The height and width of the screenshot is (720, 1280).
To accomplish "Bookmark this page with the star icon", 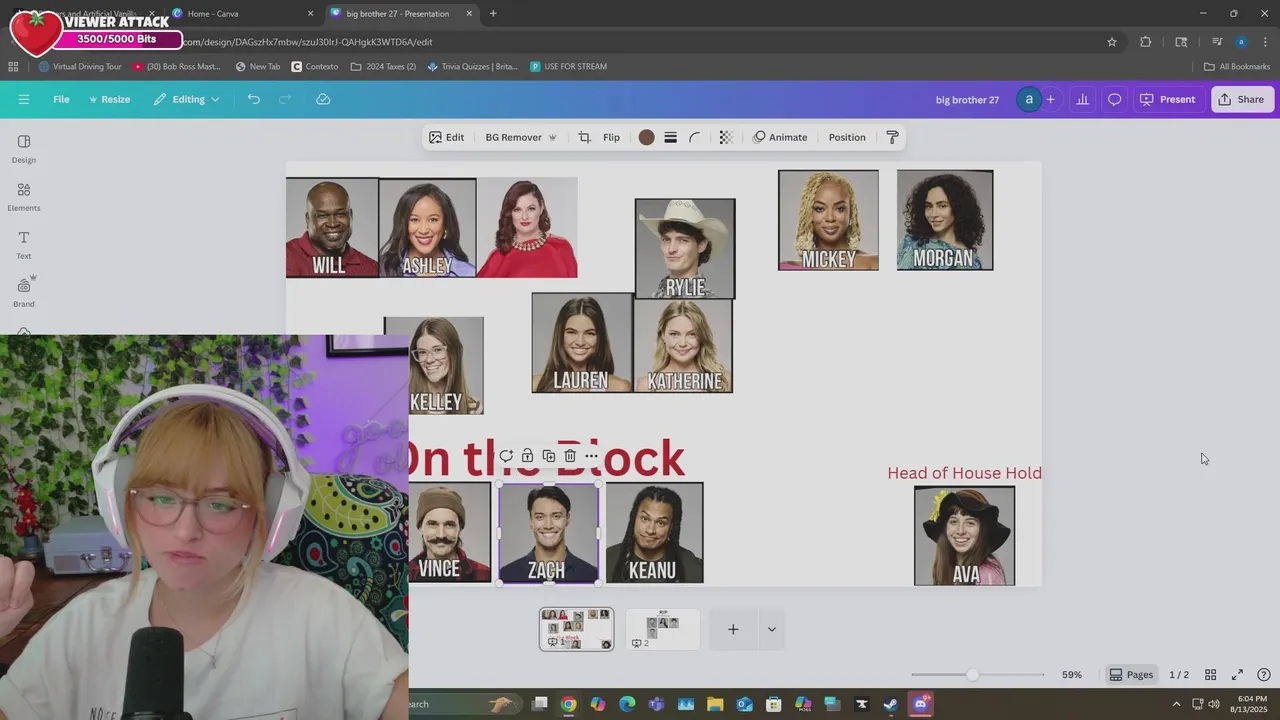I will click(1111, 42).
